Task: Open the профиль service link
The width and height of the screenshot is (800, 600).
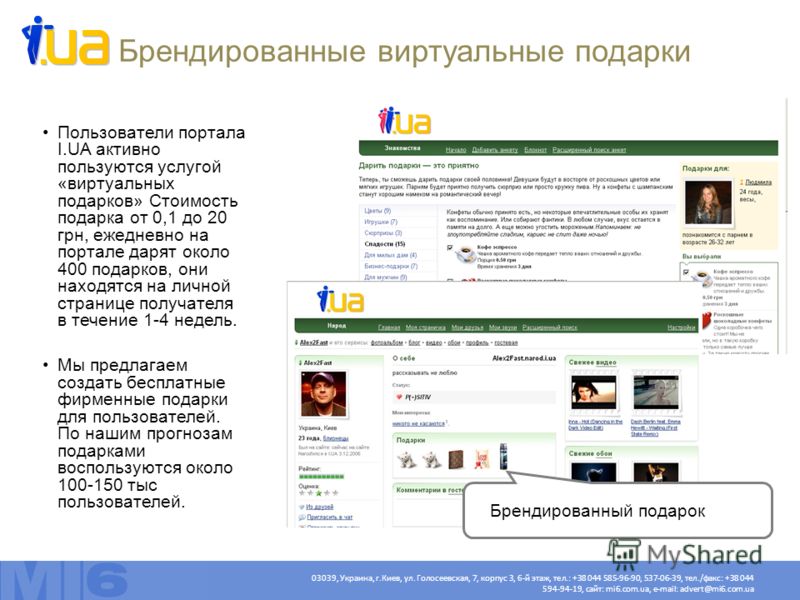Action: [477, 343]
